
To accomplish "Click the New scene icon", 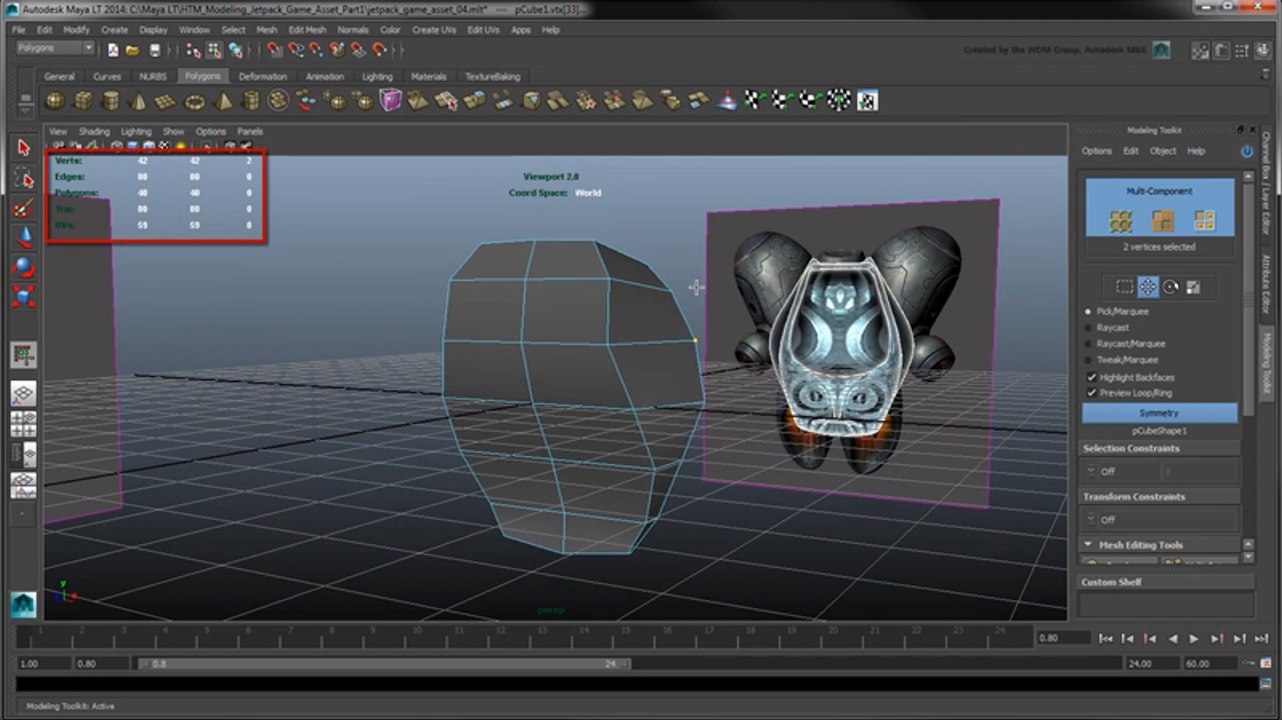I will (x=113, y=49).
